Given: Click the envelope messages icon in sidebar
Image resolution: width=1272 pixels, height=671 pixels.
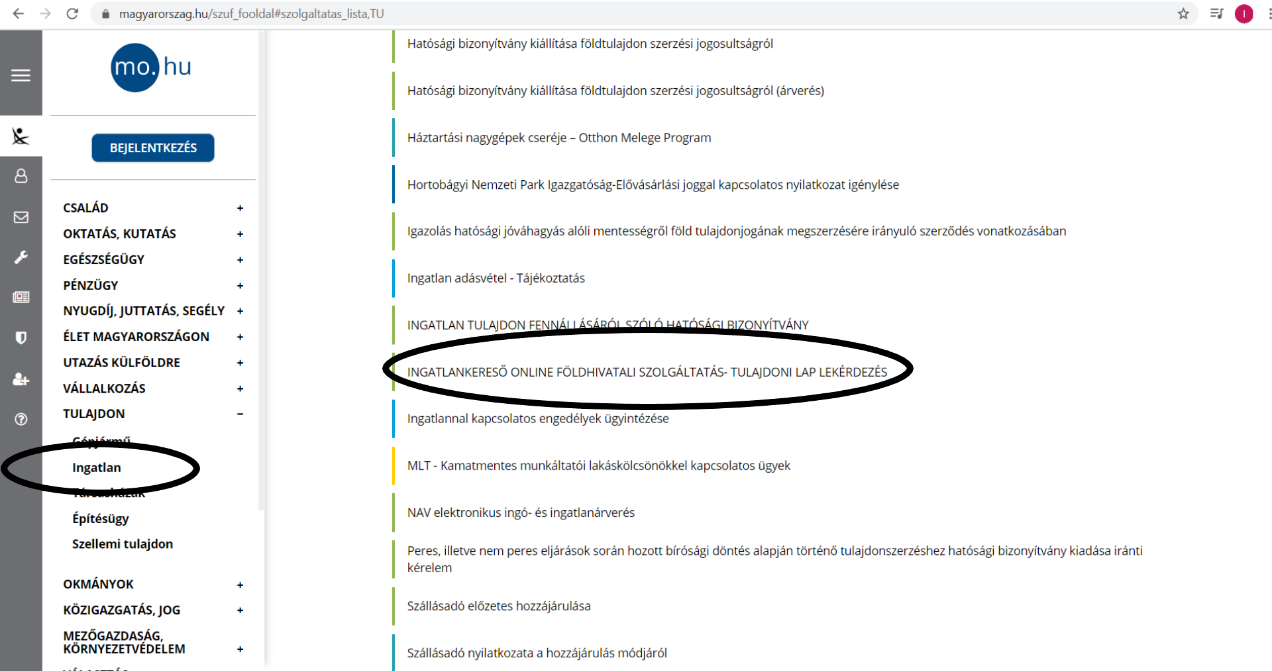Looking at the screenshot, I should tap(20, 217).
